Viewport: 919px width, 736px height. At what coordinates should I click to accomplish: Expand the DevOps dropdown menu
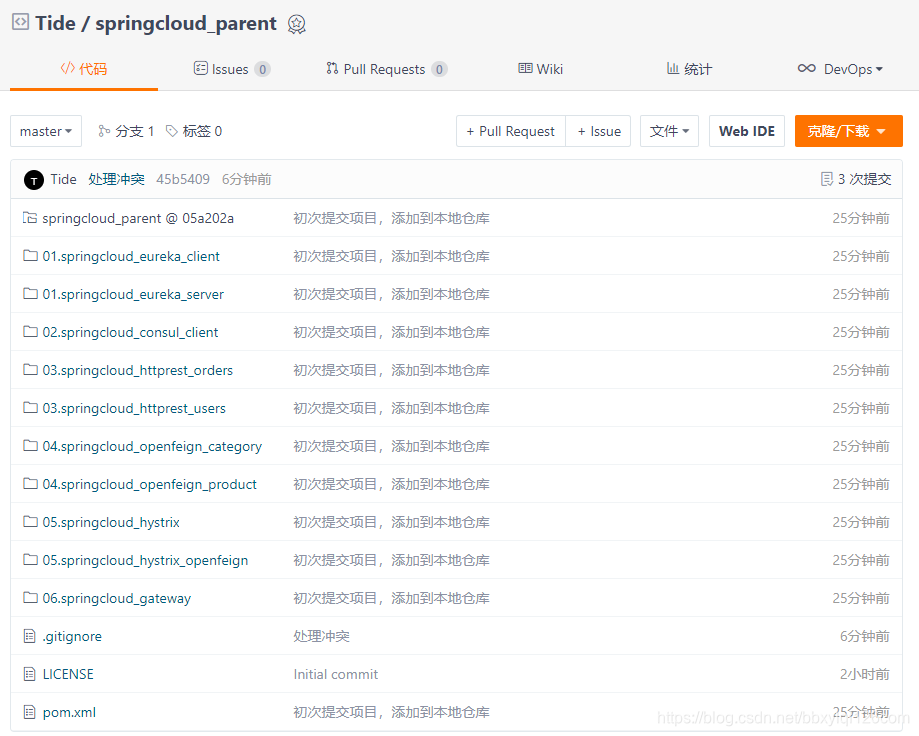coord(840,69)
